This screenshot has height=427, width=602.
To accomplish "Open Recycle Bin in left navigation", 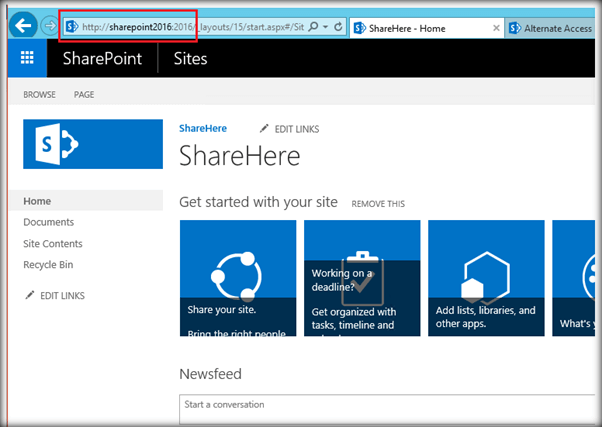I will tap(48, 265).
